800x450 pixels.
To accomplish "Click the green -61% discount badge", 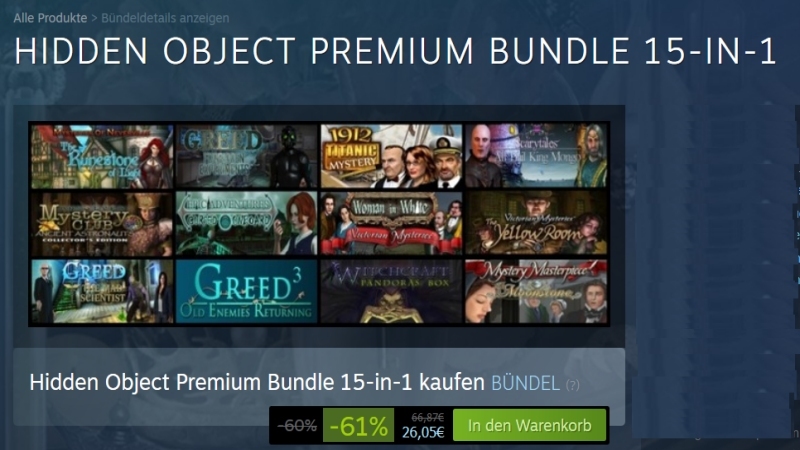I will click(358, 426).
